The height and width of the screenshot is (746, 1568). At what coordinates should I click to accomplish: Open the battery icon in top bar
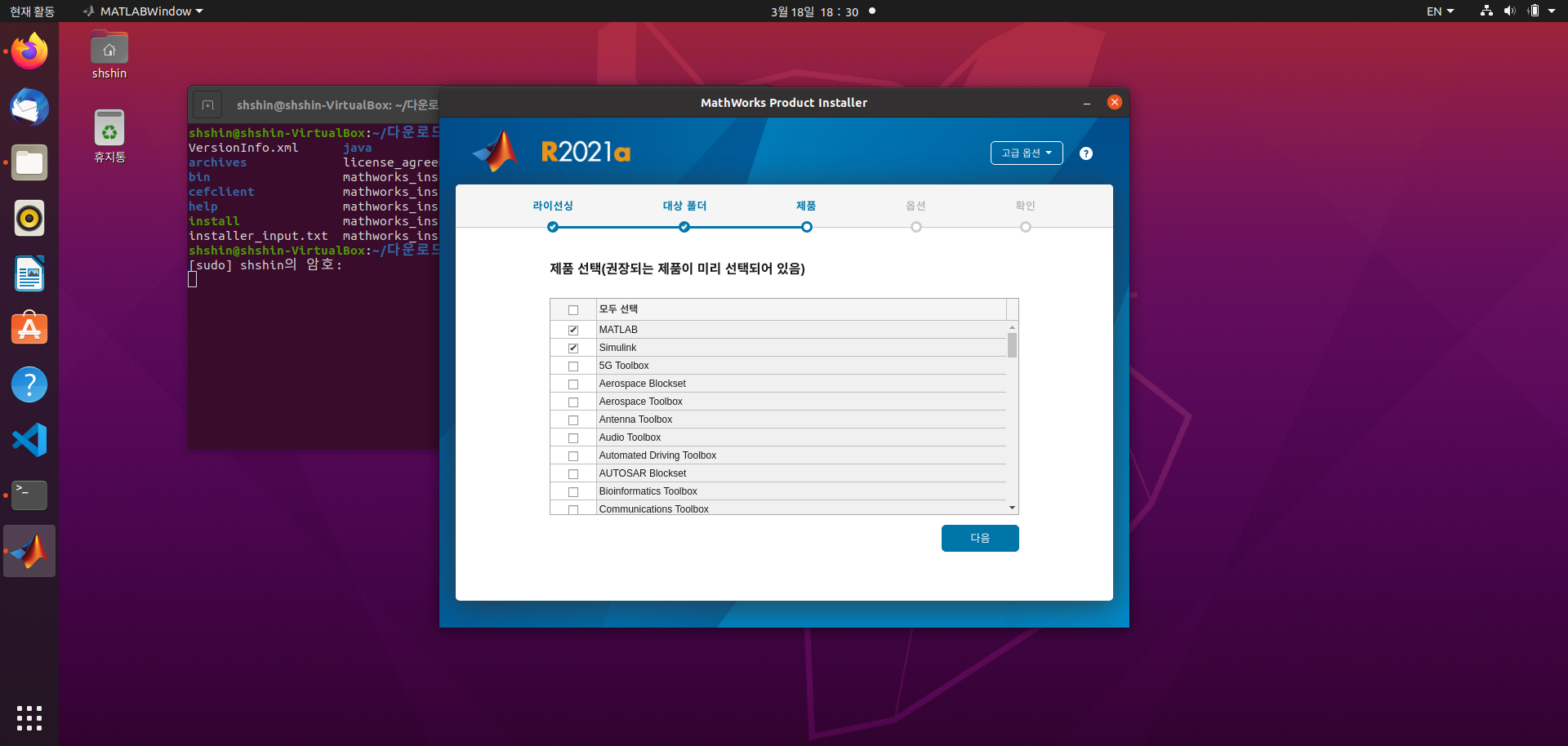(x=1533, y=11)
